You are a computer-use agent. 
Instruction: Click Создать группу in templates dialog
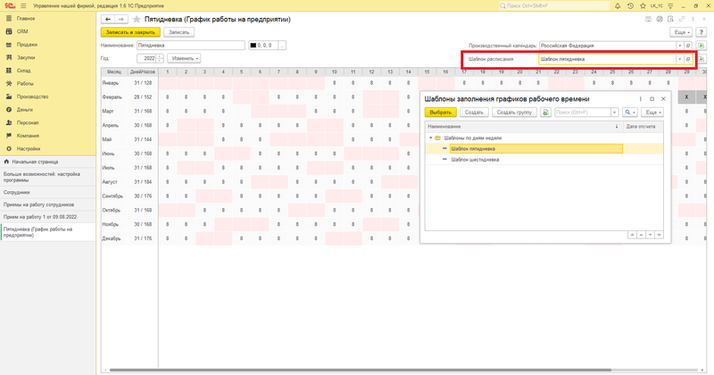point(515,112)
